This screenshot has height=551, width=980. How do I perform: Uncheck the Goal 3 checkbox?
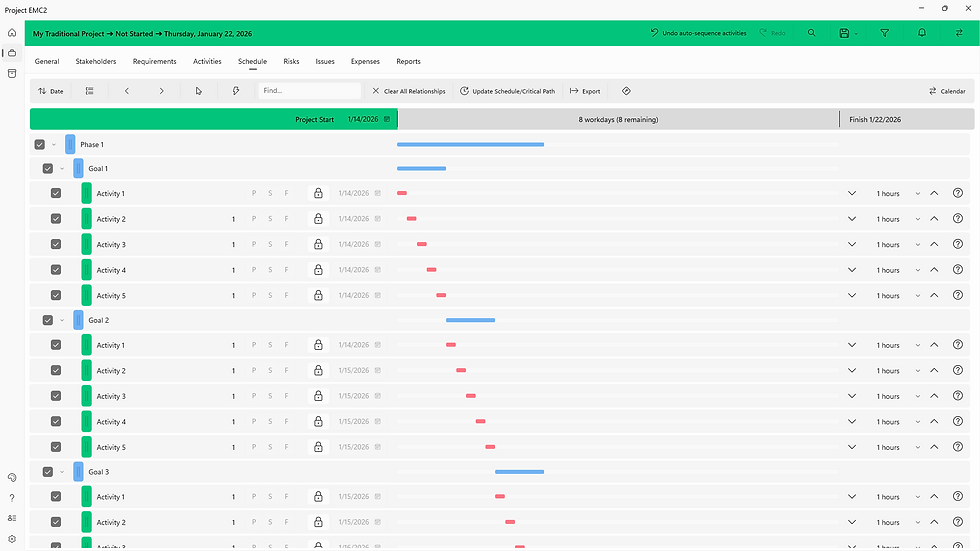click(x=48, y=472)
